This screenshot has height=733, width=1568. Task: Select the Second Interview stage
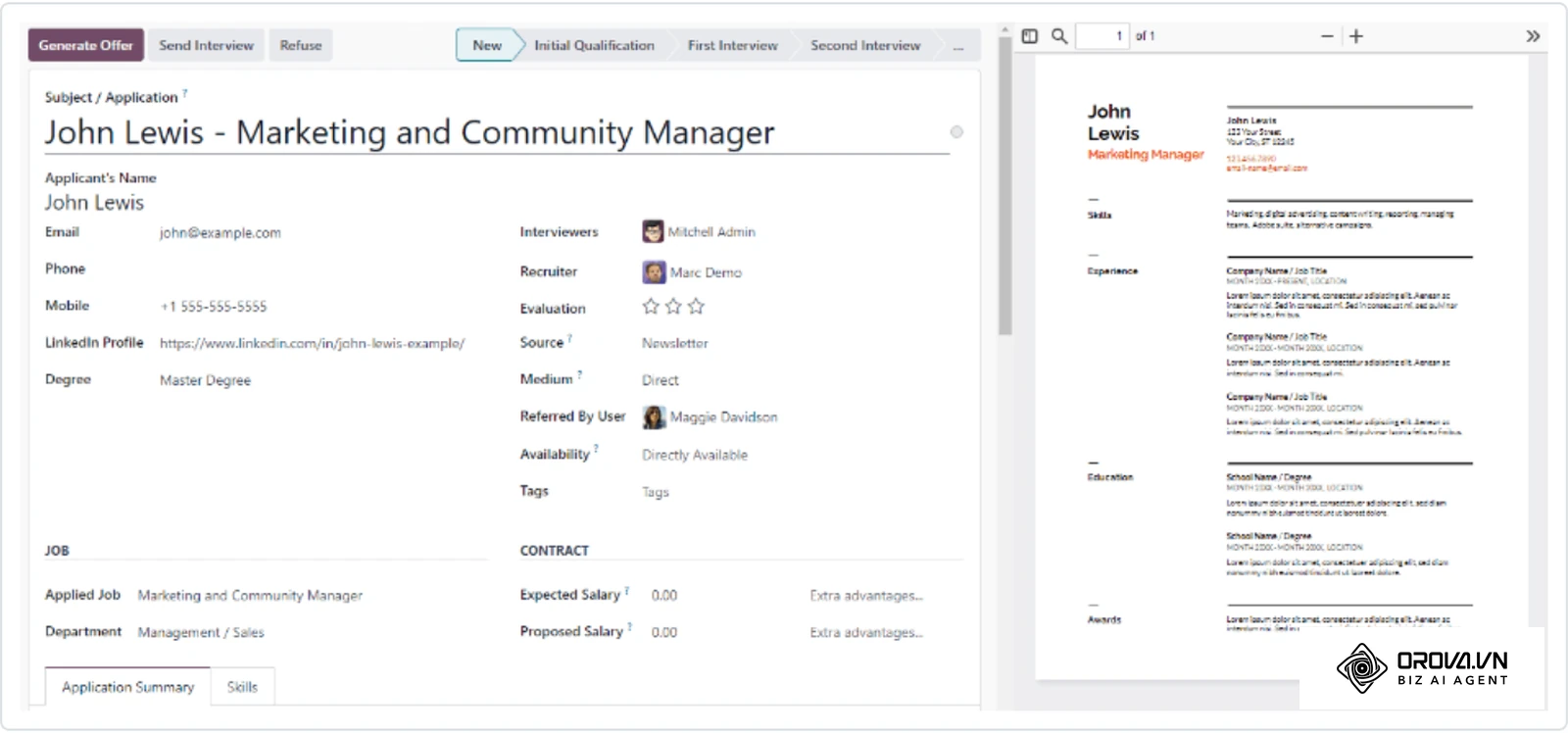865,45
